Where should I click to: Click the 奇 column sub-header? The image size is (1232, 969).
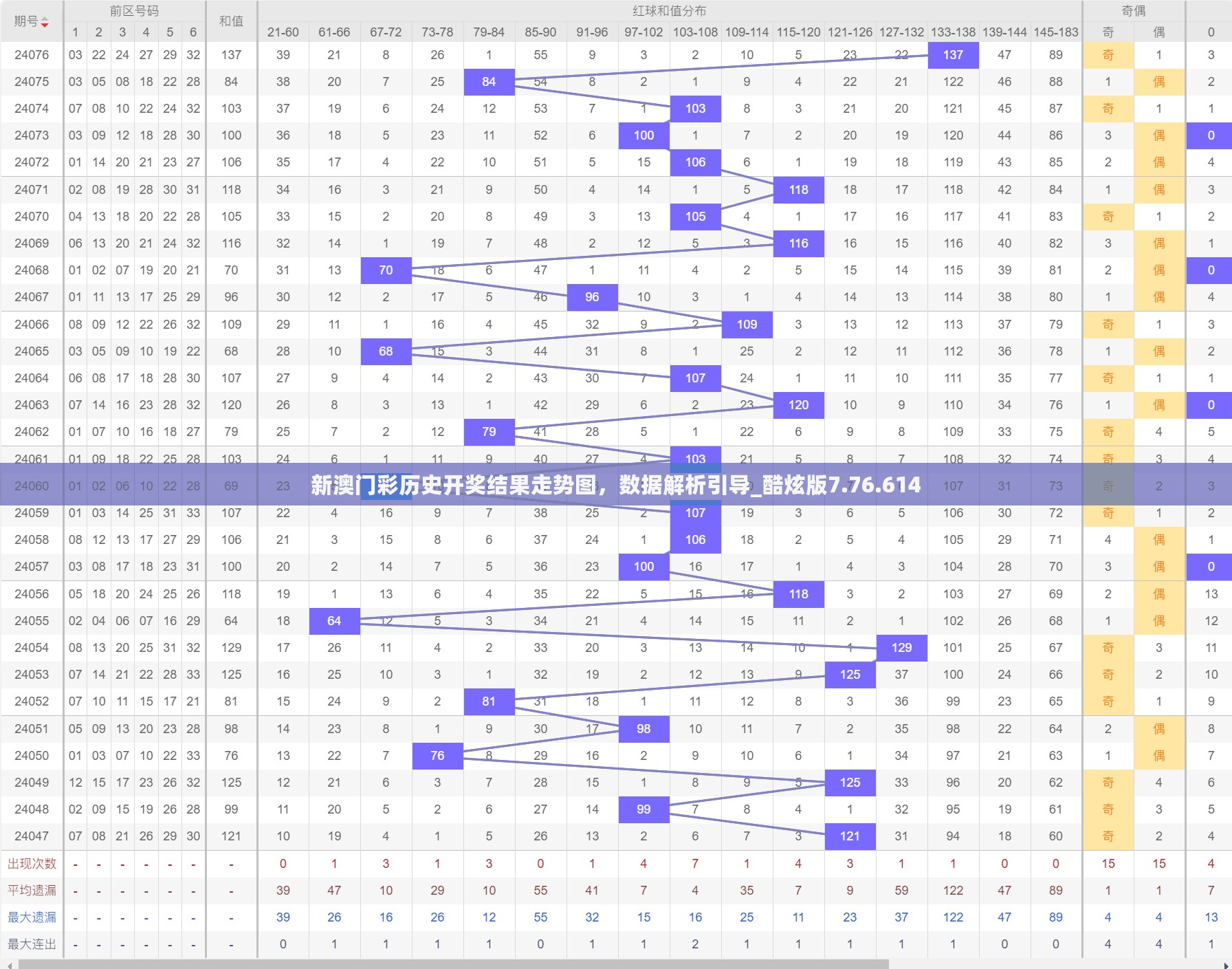click(x=1108, y=32)
